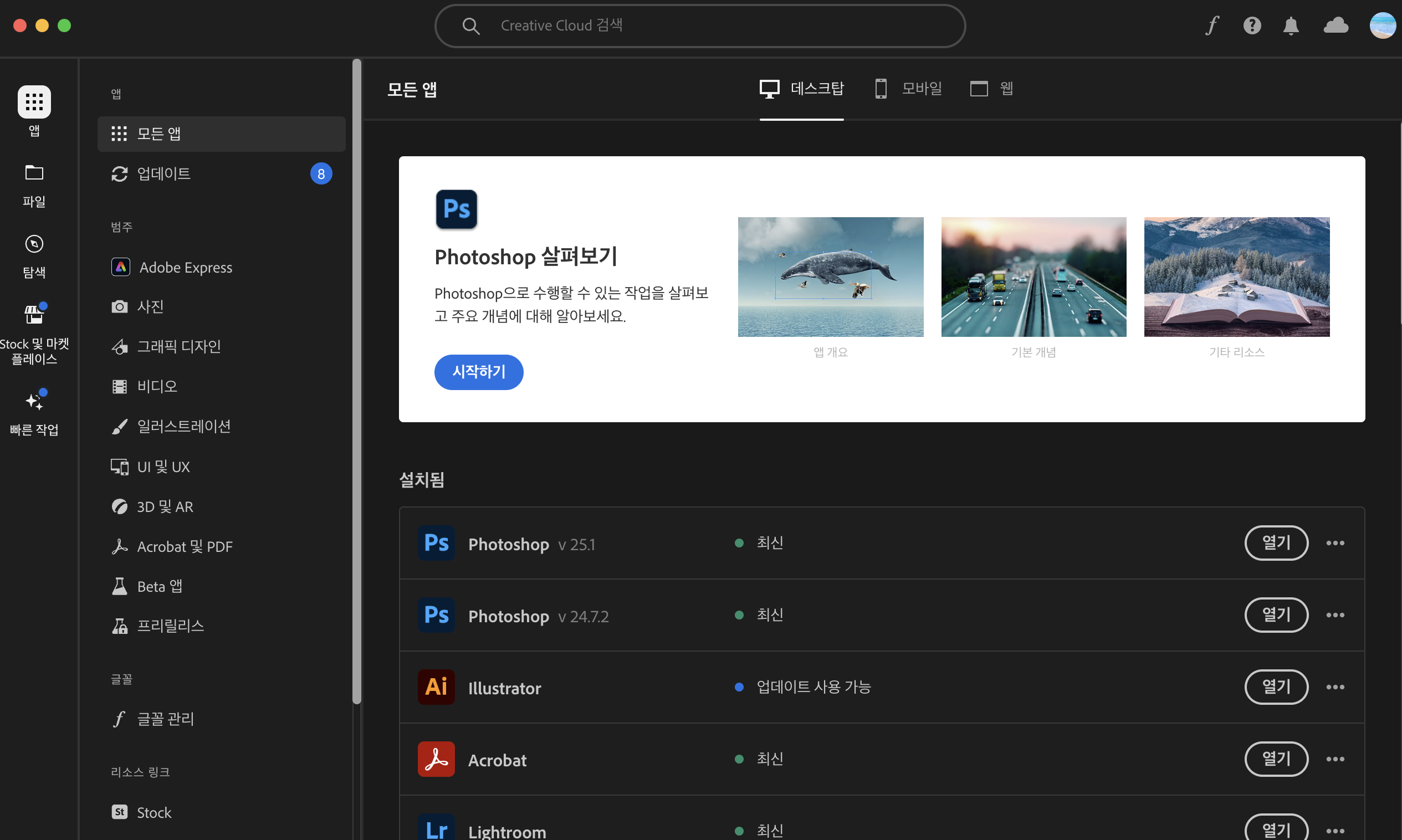The height and width of the screenshot is (840, 1402).
Task: Open 탐색 compass icon in left rail
Action: coord(34,244)
